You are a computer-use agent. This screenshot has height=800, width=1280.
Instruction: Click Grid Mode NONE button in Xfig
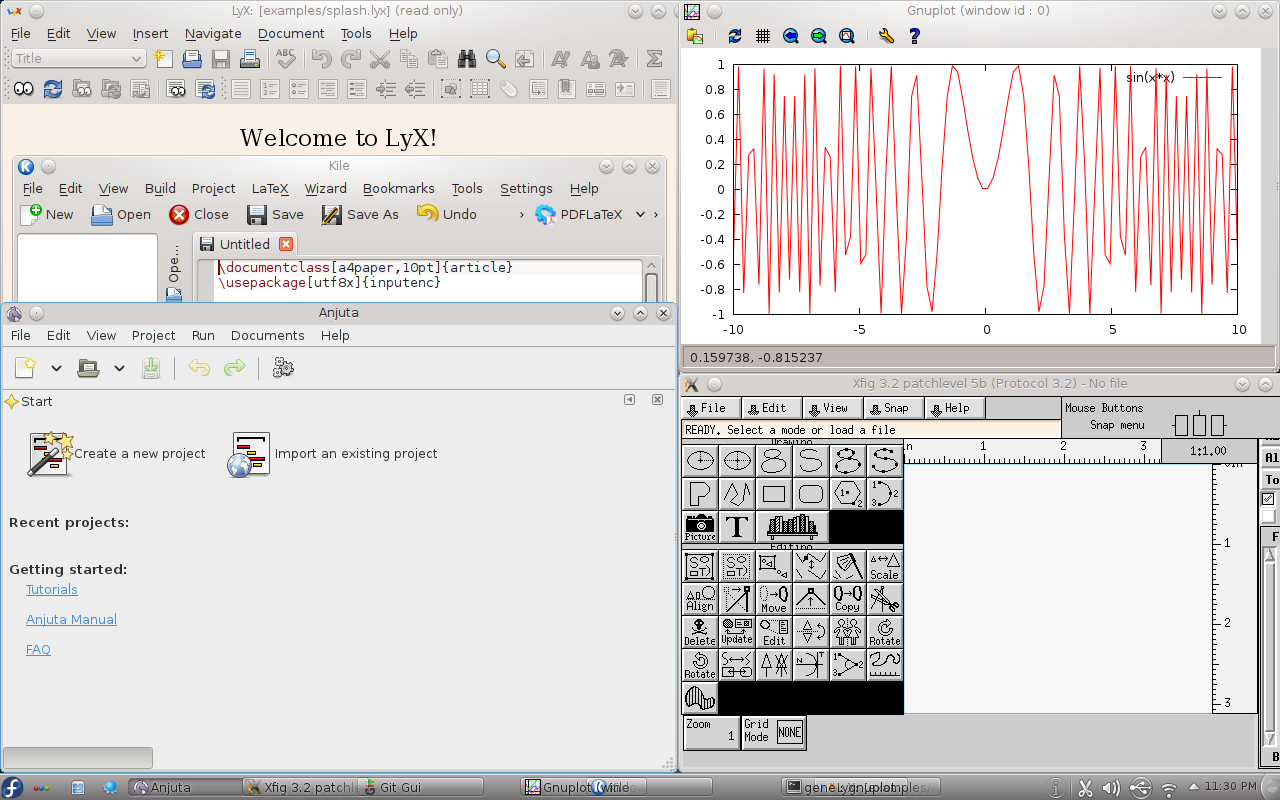coord(790,732)
